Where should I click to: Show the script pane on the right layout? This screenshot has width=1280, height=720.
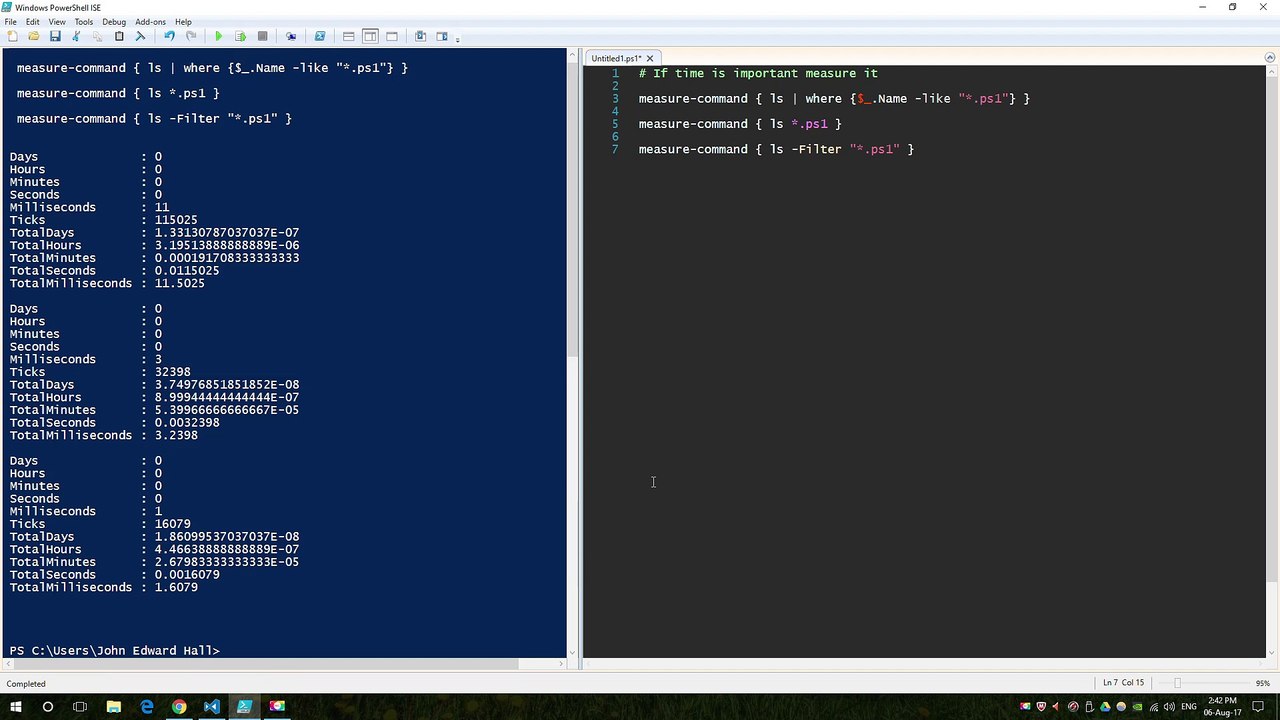tap(370, 36)
